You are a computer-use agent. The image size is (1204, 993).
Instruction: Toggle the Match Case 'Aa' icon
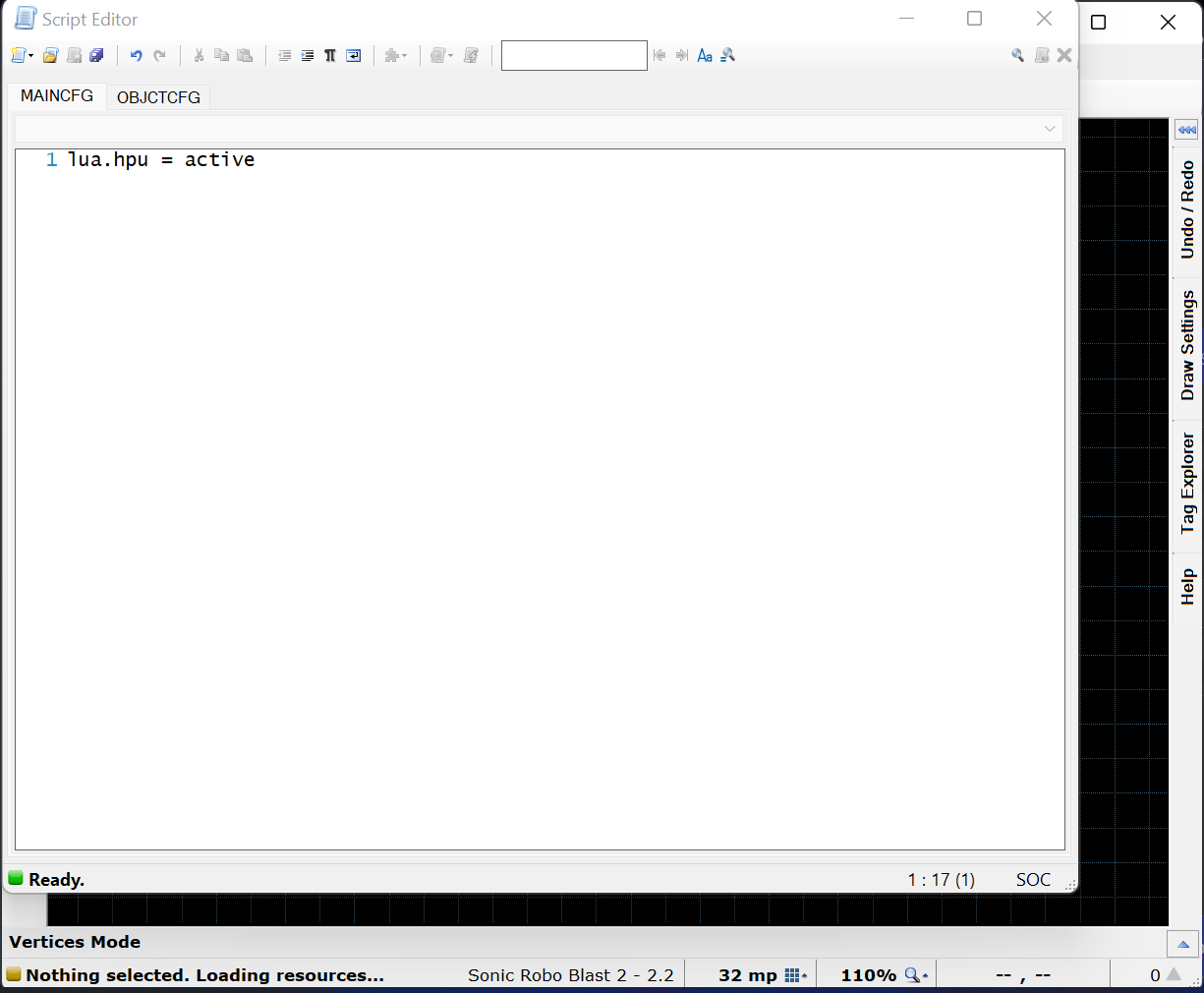point(705,56)
